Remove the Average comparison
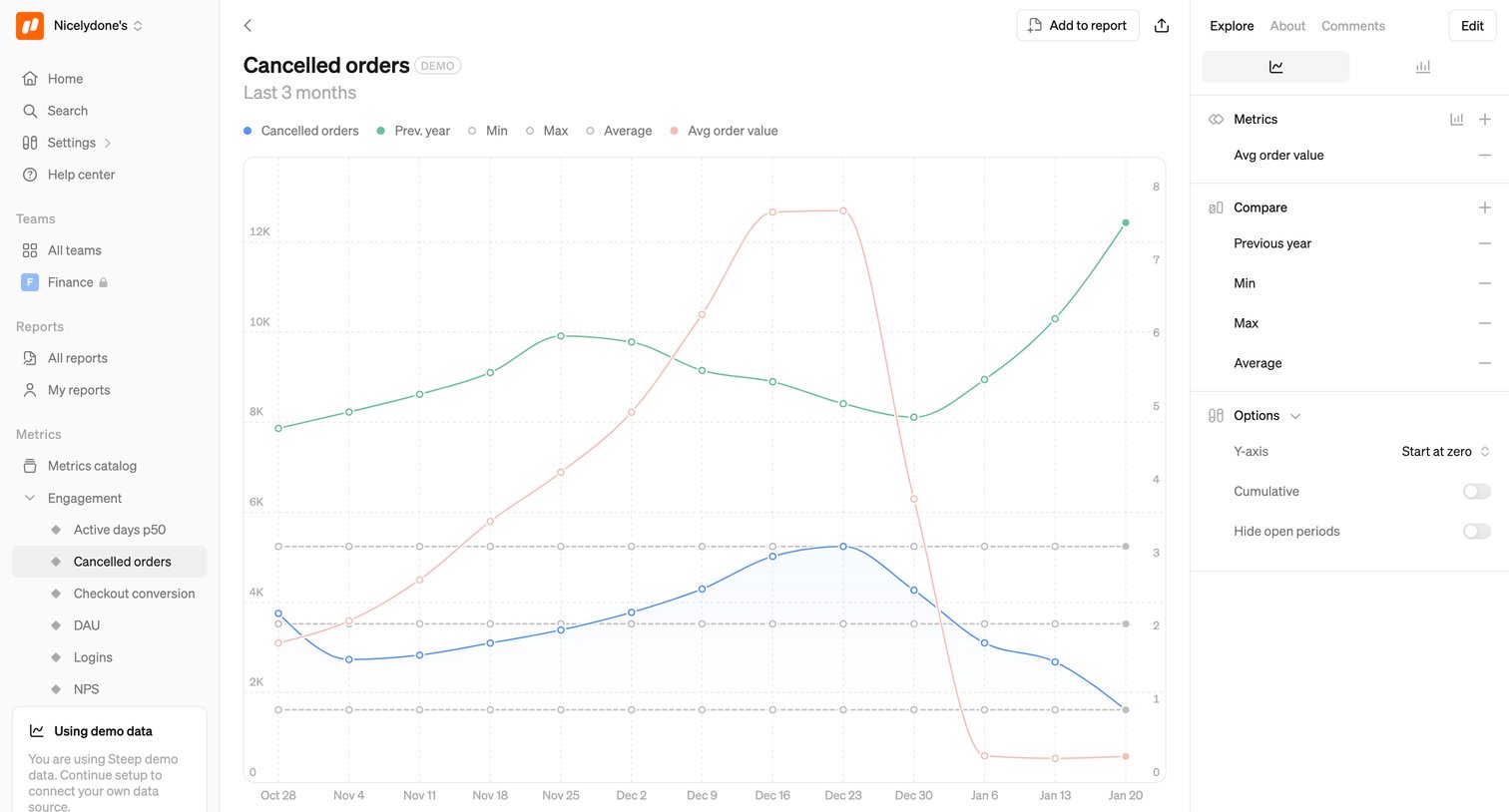 pyautogui.click(x=1485, y=363)
